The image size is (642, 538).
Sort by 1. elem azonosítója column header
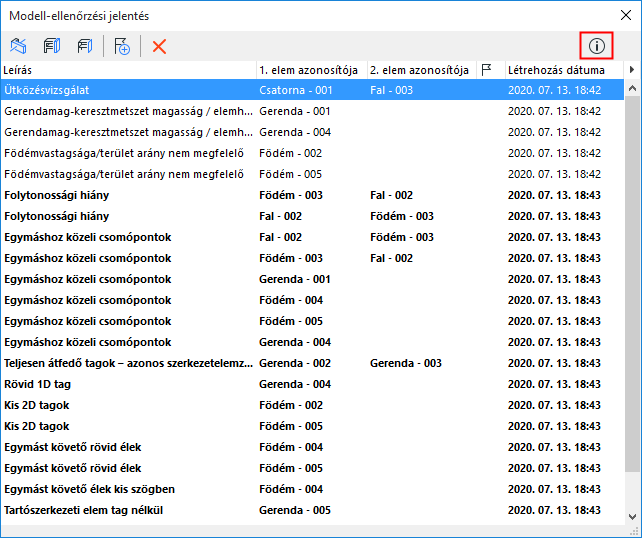click(x=312, y=70)
